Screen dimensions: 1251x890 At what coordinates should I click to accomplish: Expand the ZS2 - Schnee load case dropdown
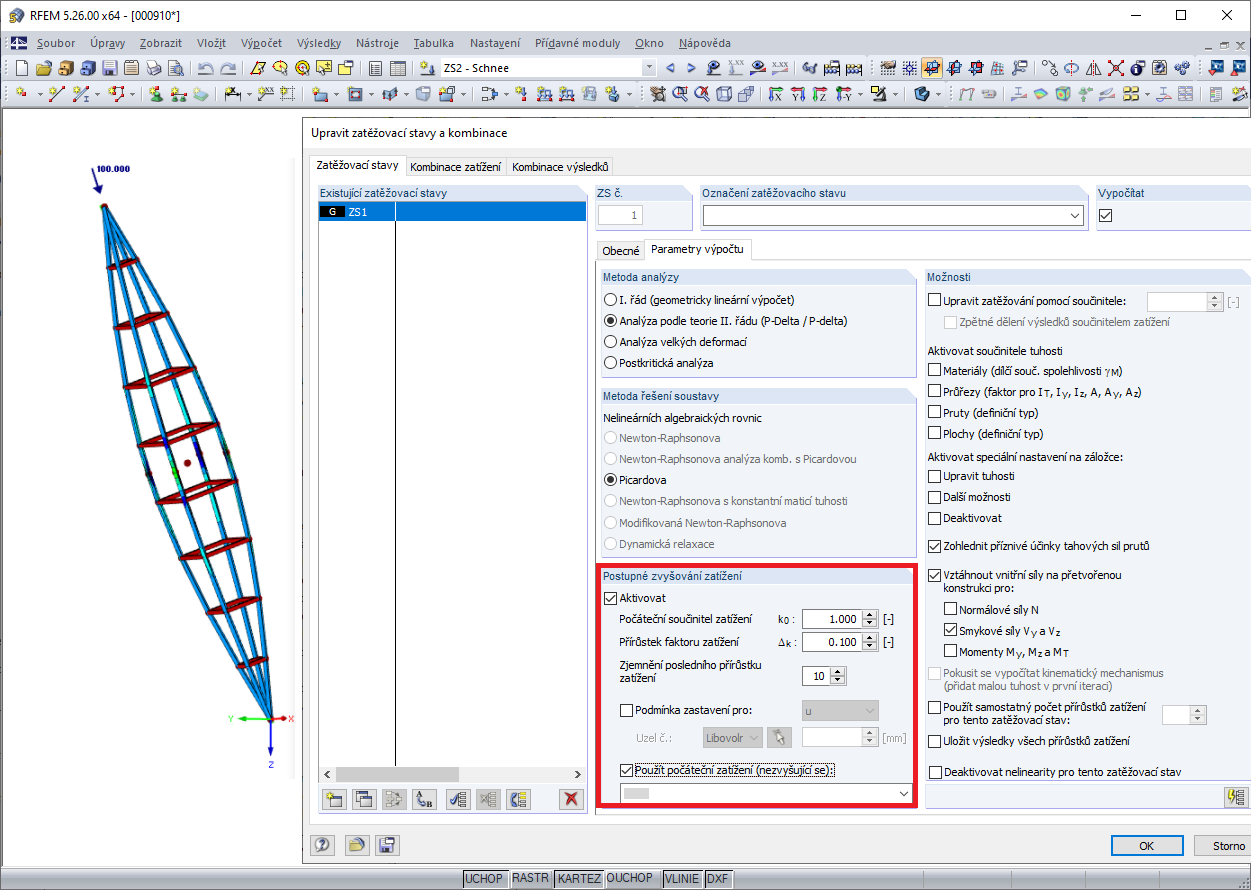[x=649, y=68]
